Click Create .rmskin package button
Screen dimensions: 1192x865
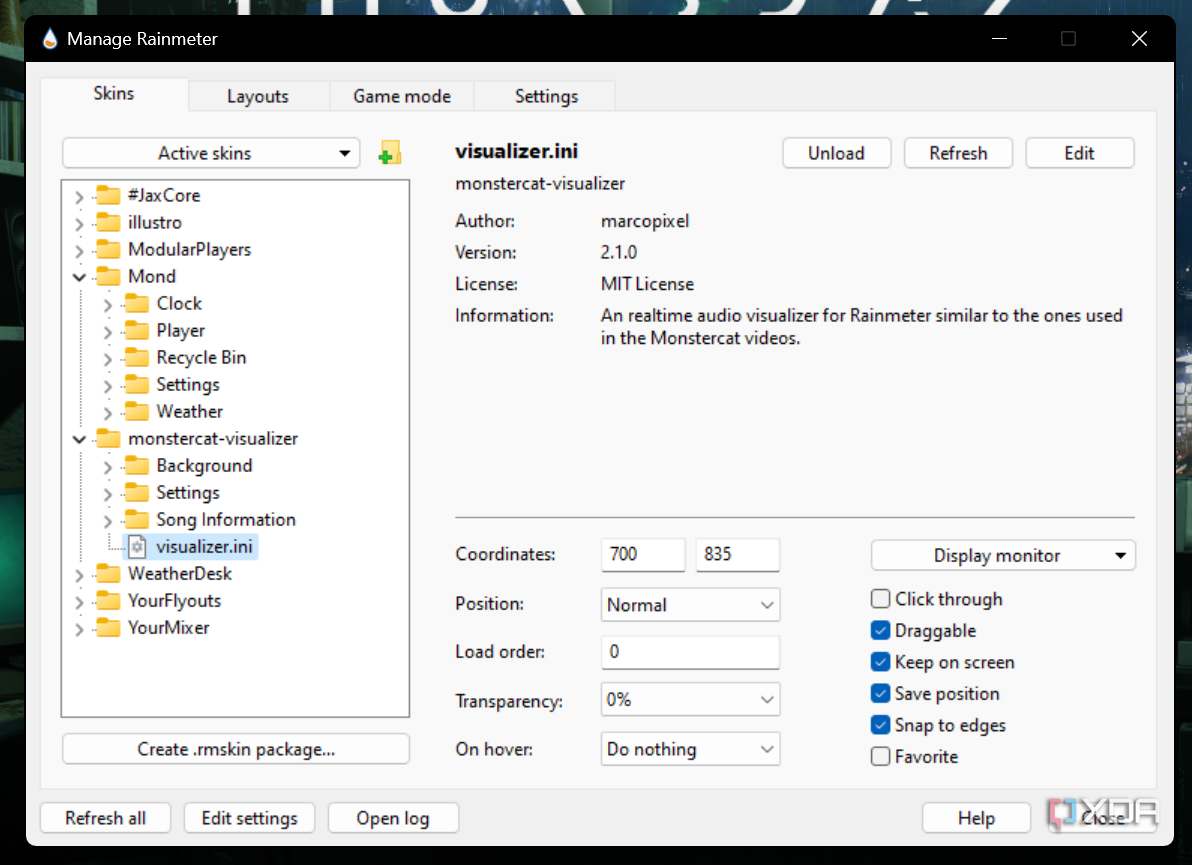coord(236,749)
